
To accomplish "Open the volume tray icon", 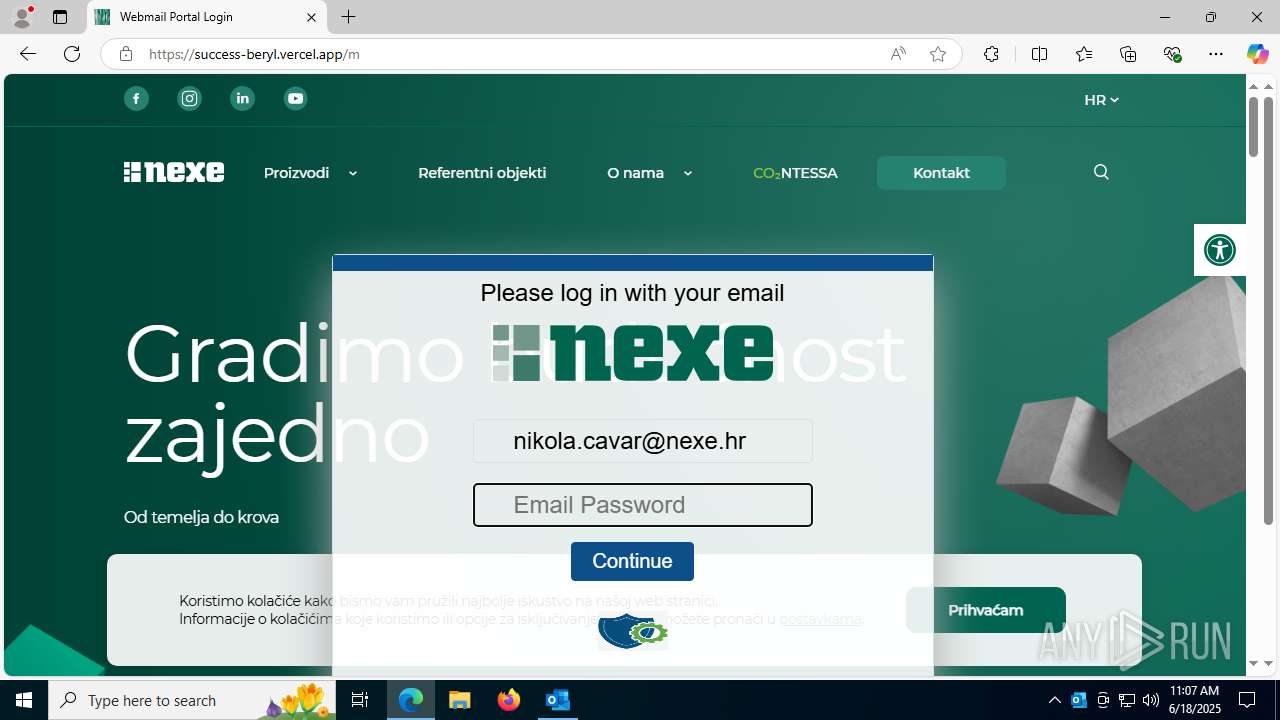I will tap(1151, 700).
